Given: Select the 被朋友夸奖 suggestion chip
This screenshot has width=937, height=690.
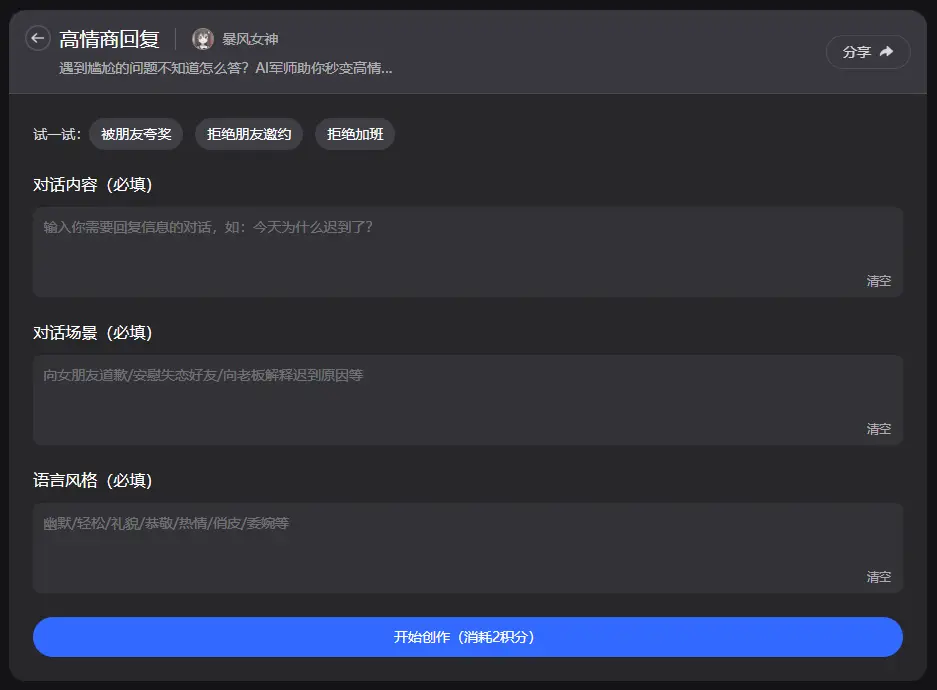Looking at the screenshot, I should [x=136, y=133].
